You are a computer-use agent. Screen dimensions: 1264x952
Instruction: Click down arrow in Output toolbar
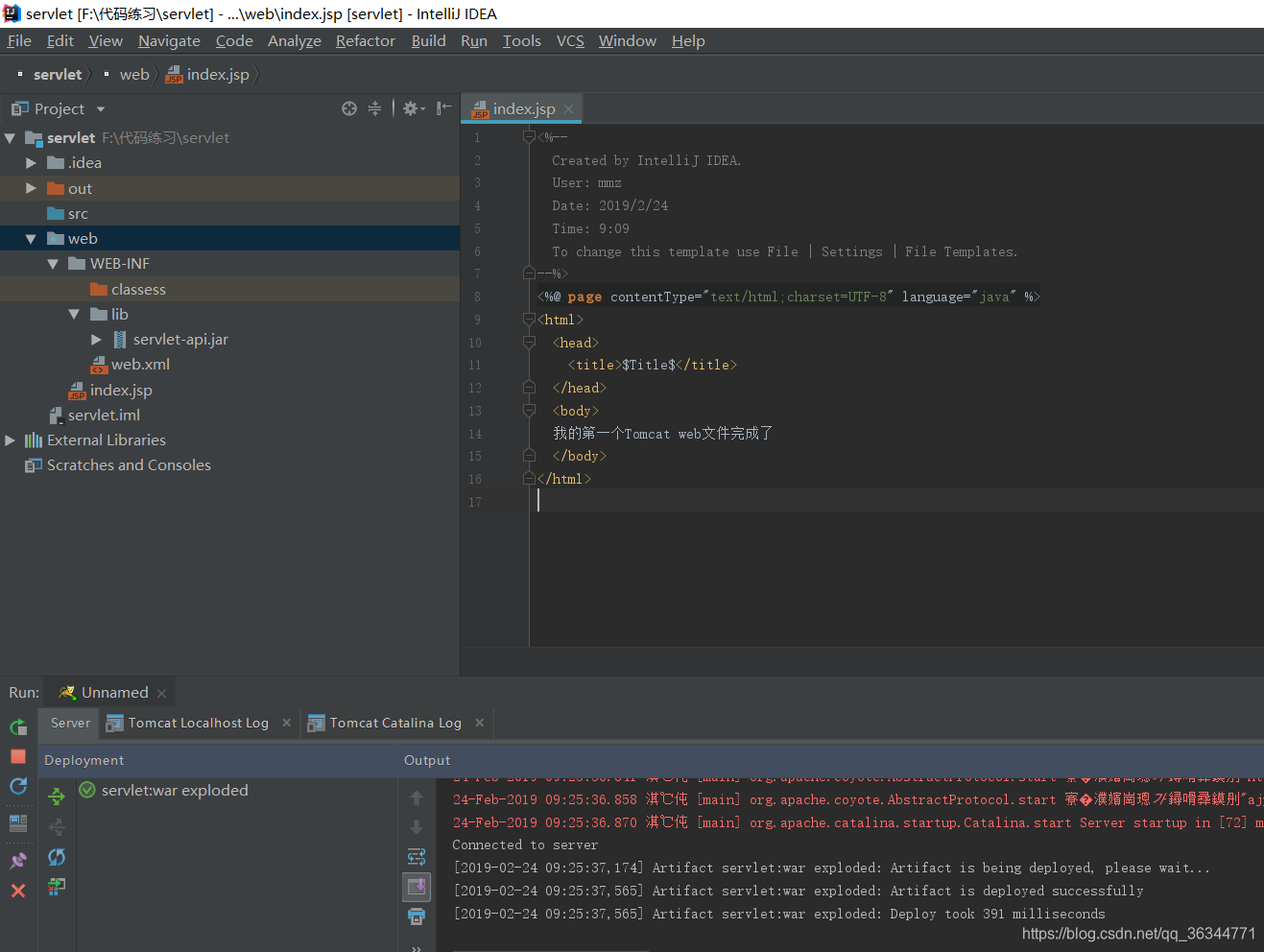pyautogui.click(x=417, y=826)
